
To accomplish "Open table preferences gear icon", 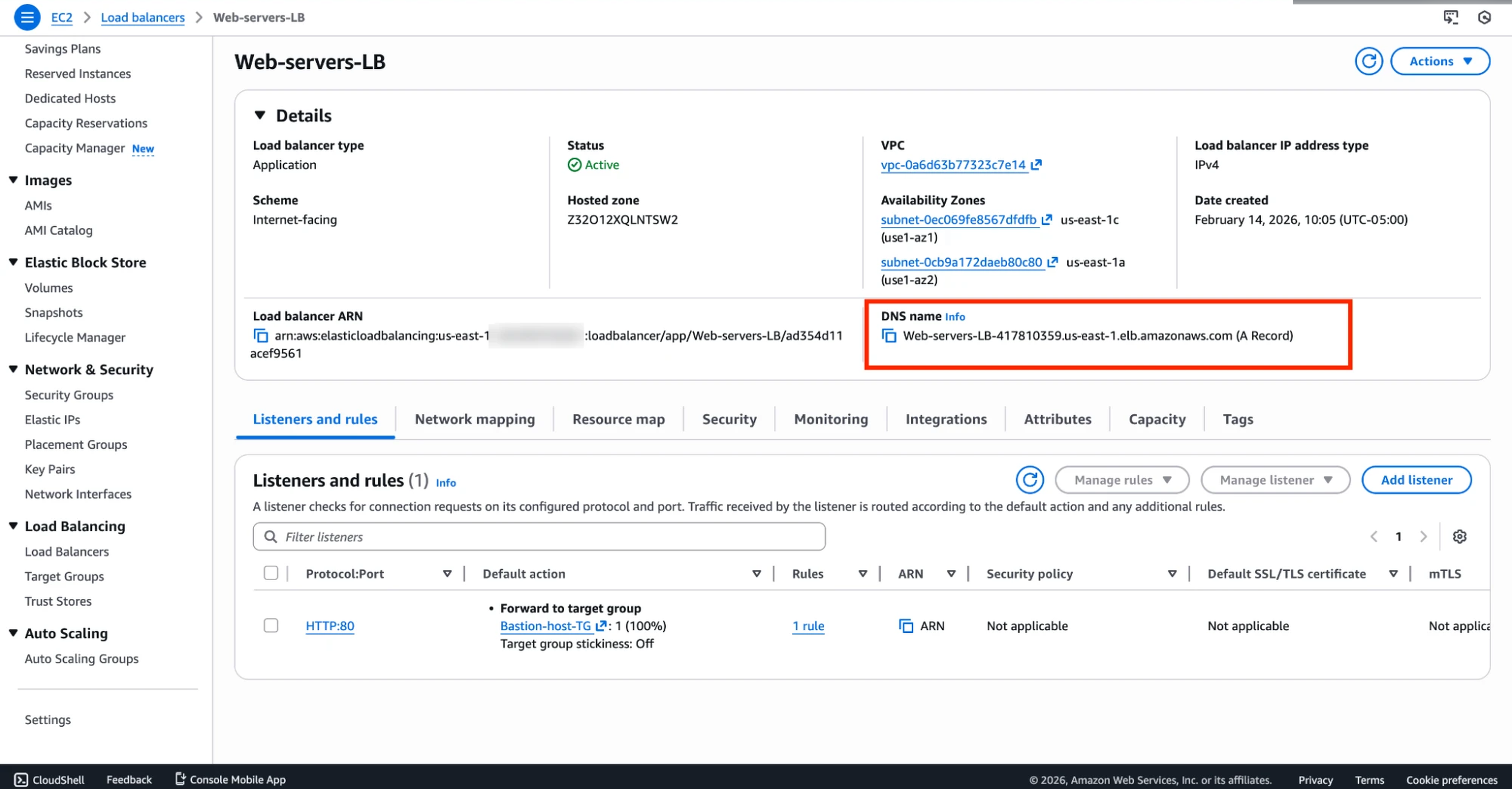I will tap(1459, 536).
